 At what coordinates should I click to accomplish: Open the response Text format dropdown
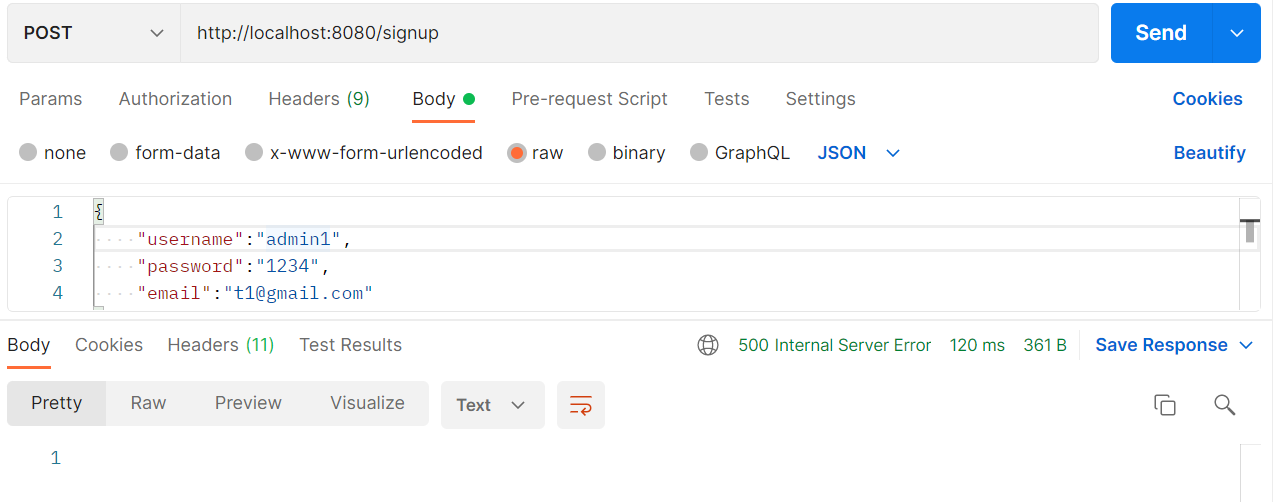click(x=493, y=405)
